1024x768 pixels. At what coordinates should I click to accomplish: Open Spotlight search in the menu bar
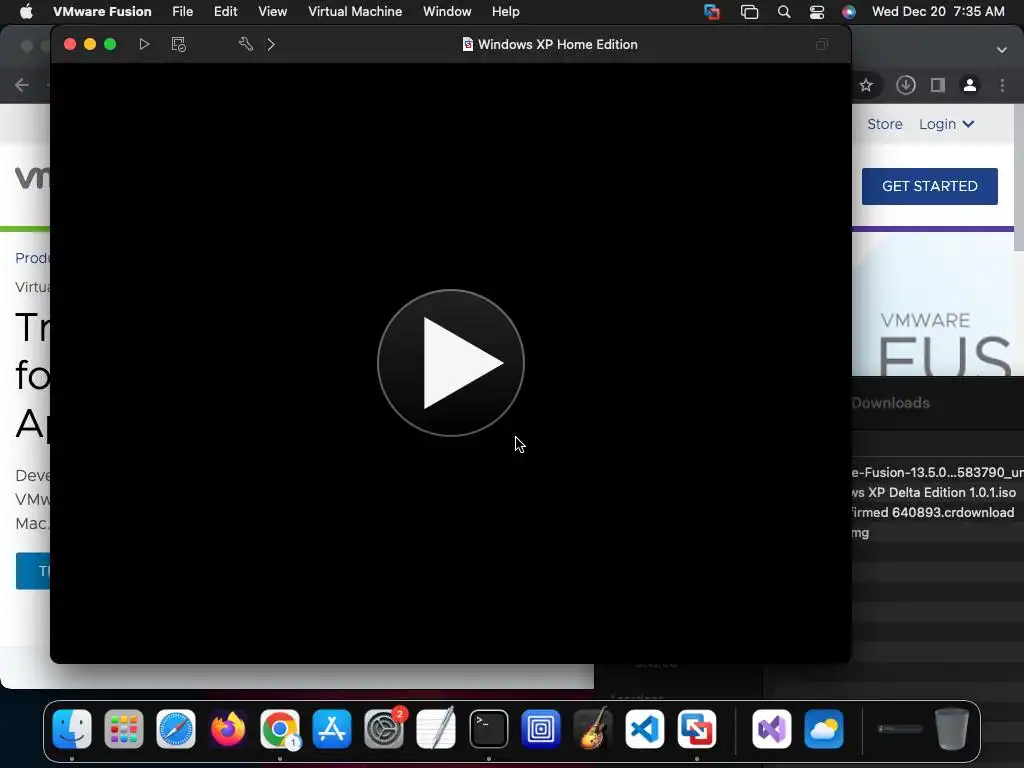(x=784, y=12)
